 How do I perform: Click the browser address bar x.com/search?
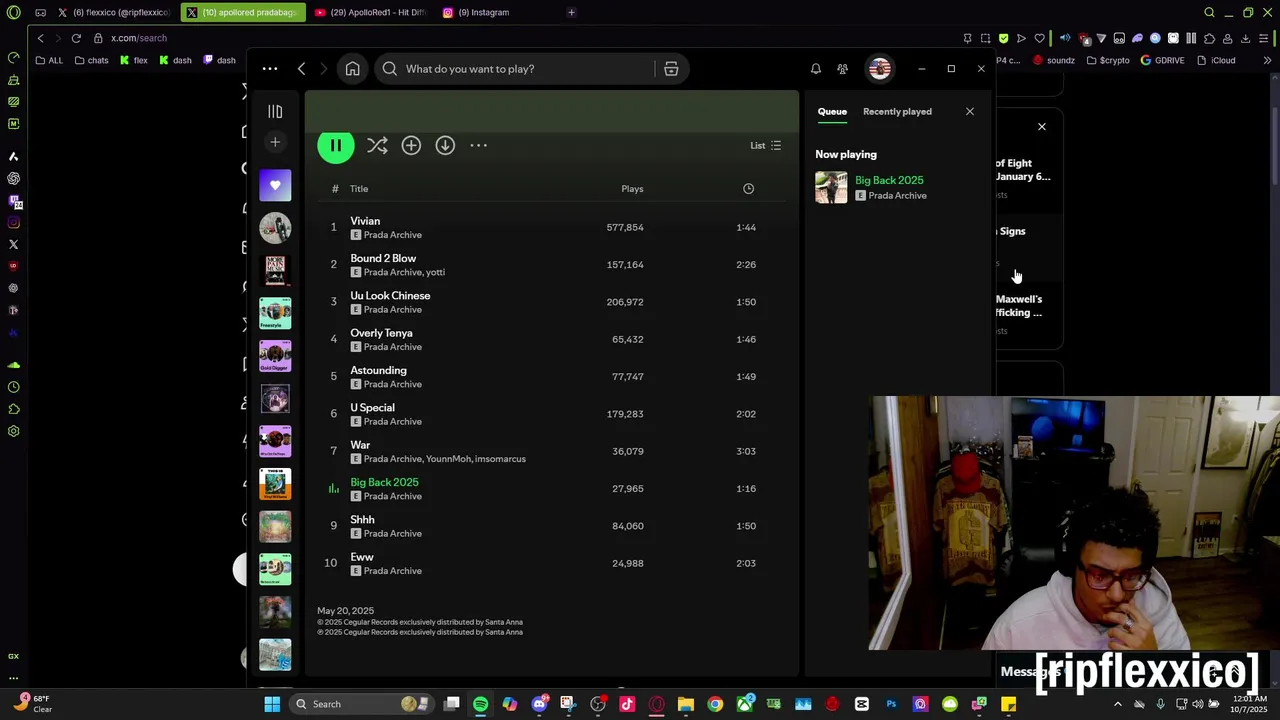point(139,38)
